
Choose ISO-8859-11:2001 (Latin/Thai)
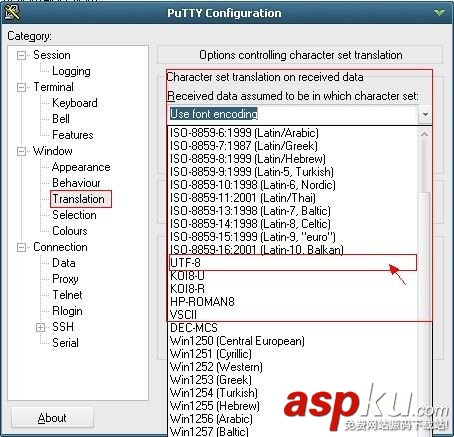point(293,198)
